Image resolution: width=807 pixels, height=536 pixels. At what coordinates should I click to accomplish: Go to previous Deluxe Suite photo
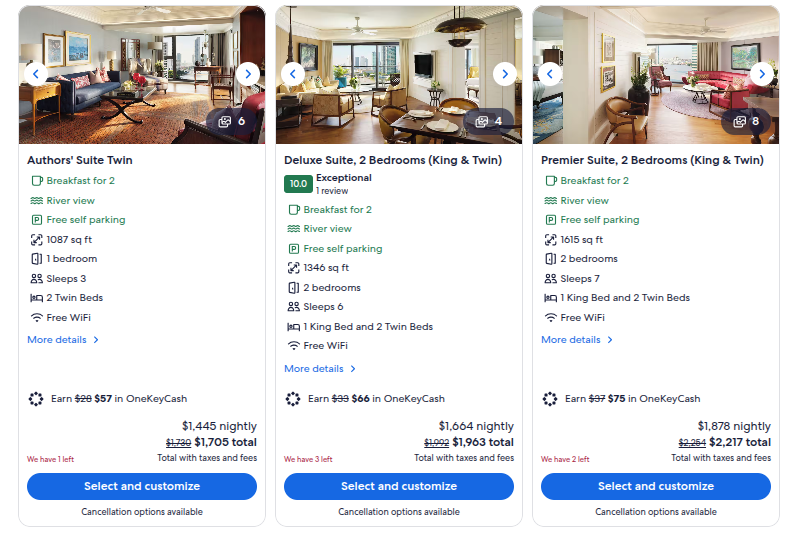tap(293, 74)
